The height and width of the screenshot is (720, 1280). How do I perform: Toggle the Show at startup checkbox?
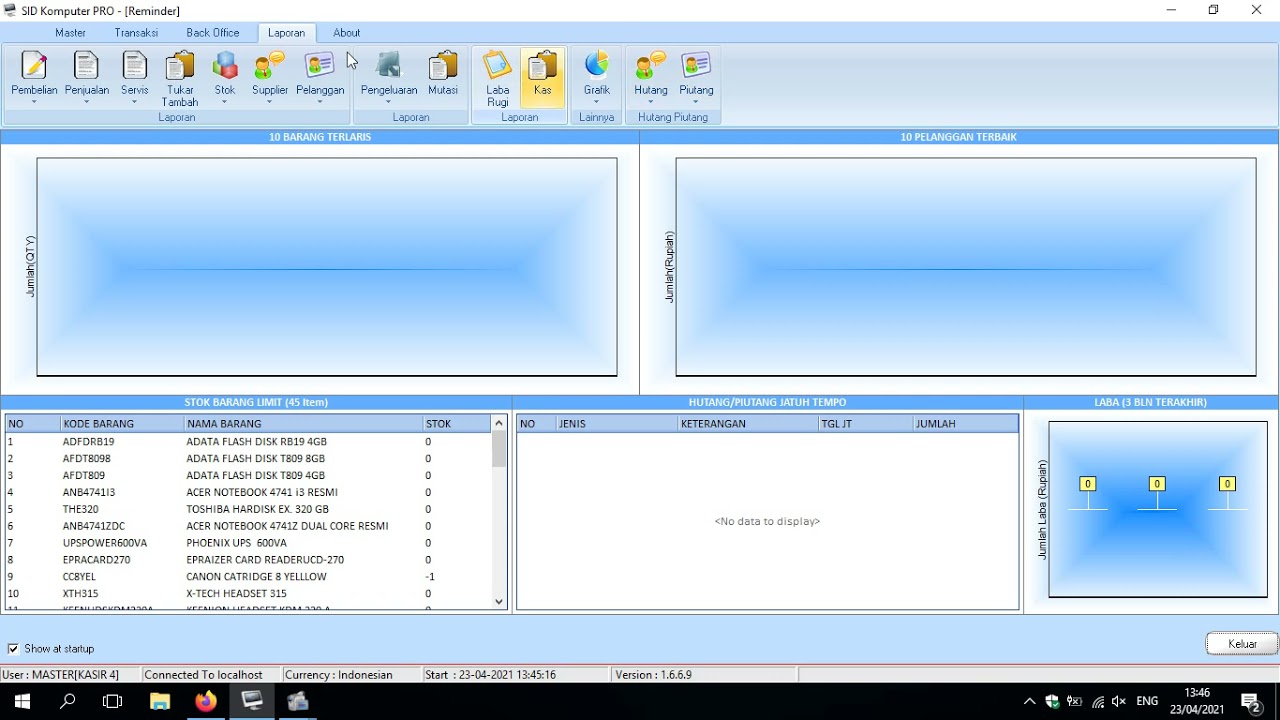13,649
